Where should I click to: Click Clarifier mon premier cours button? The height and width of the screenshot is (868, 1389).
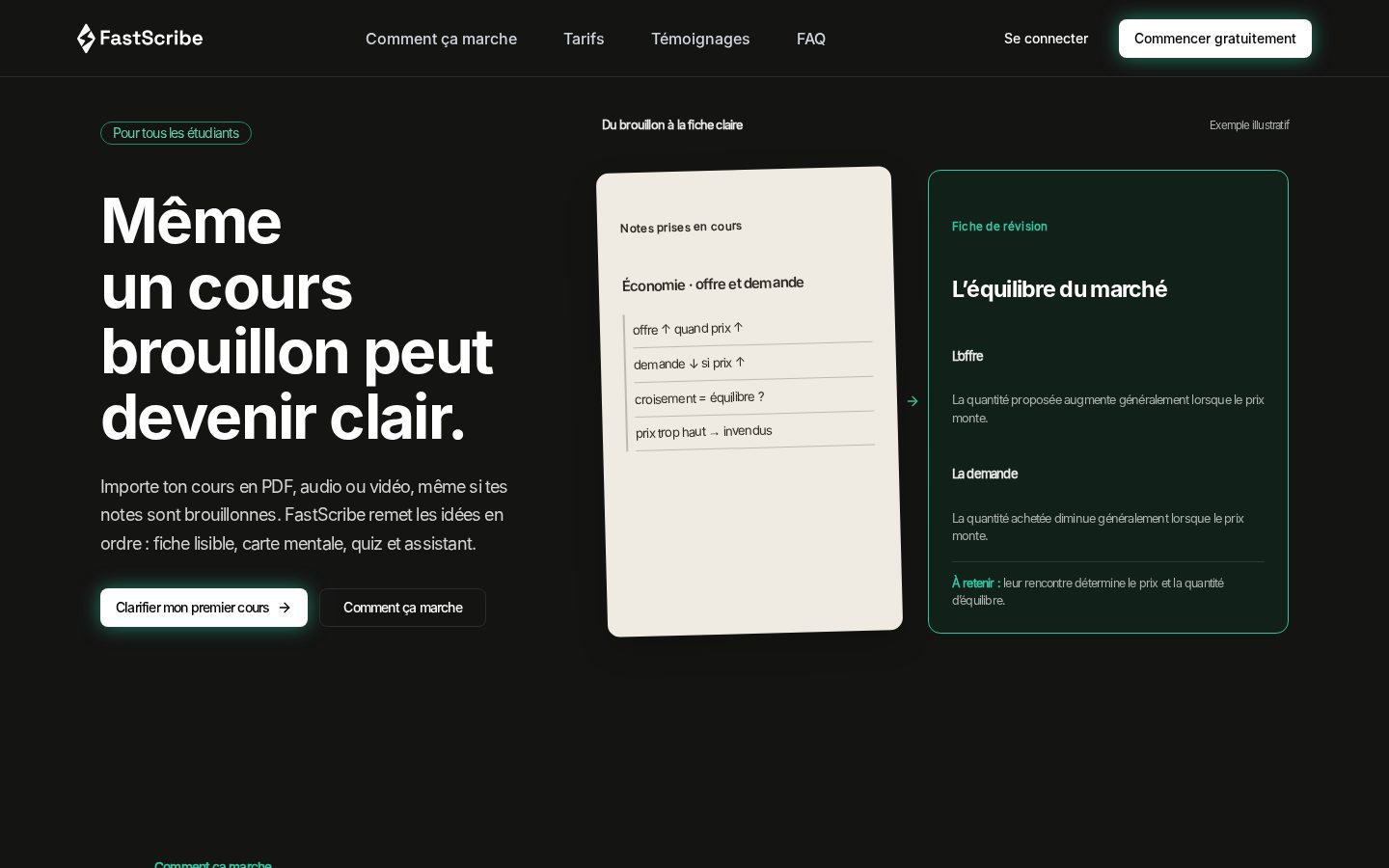tap(204, 608)
